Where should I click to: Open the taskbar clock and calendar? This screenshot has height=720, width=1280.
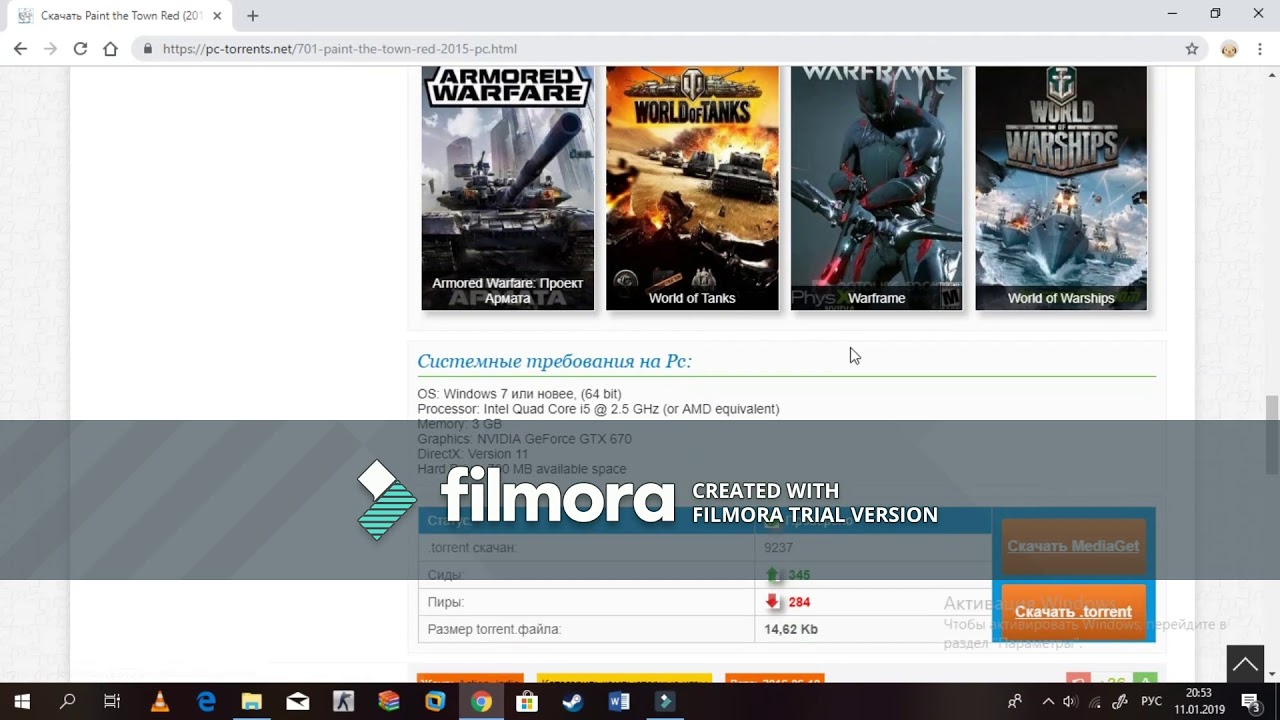pos(1198,702)
